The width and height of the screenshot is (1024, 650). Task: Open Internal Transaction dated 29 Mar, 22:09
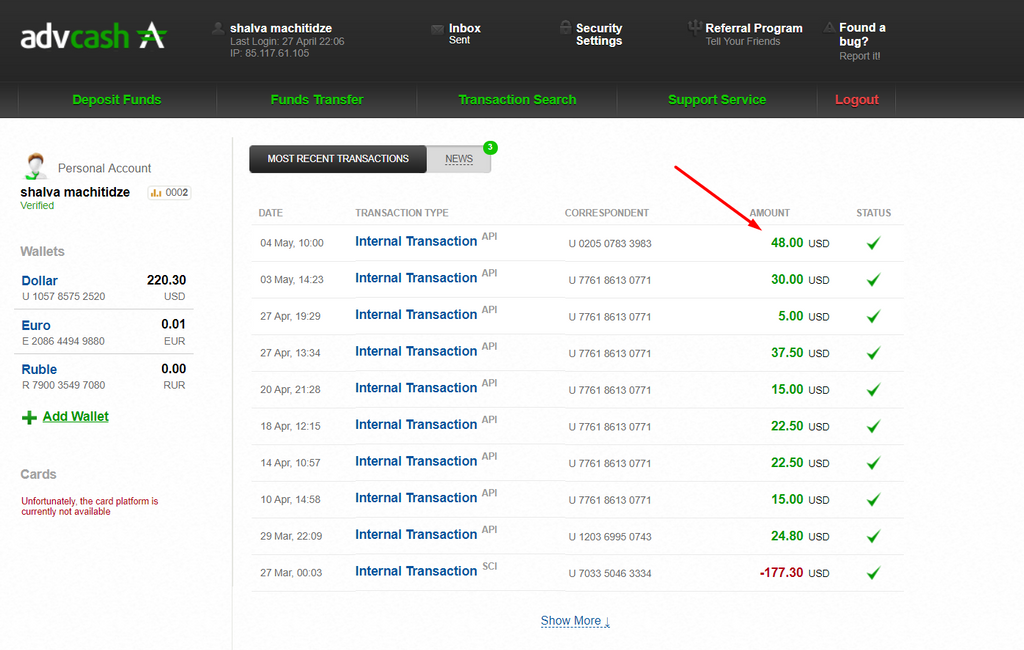(416, 534)
